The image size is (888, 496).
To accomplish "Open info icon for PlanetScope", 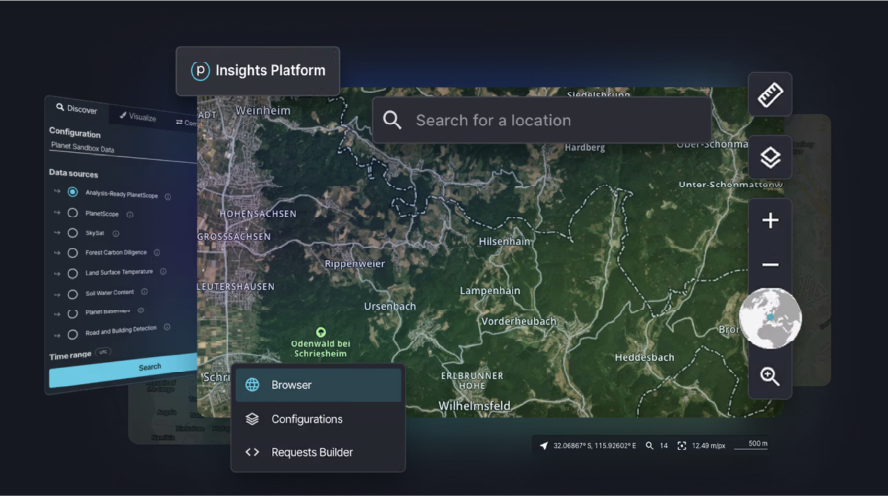I will [130, 215].
